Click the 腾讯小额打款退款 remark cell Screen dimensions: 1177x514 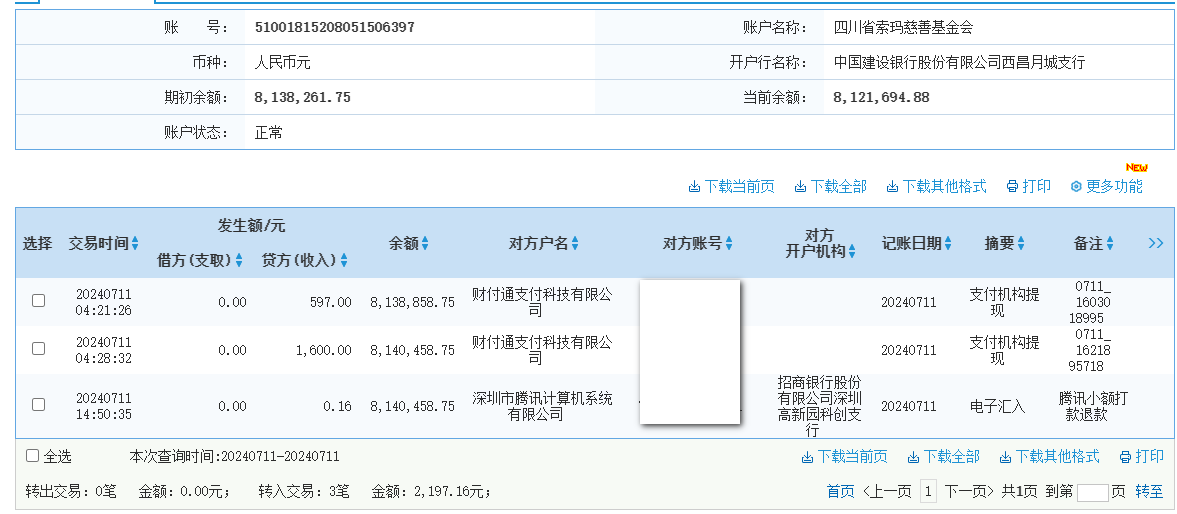1092,406
